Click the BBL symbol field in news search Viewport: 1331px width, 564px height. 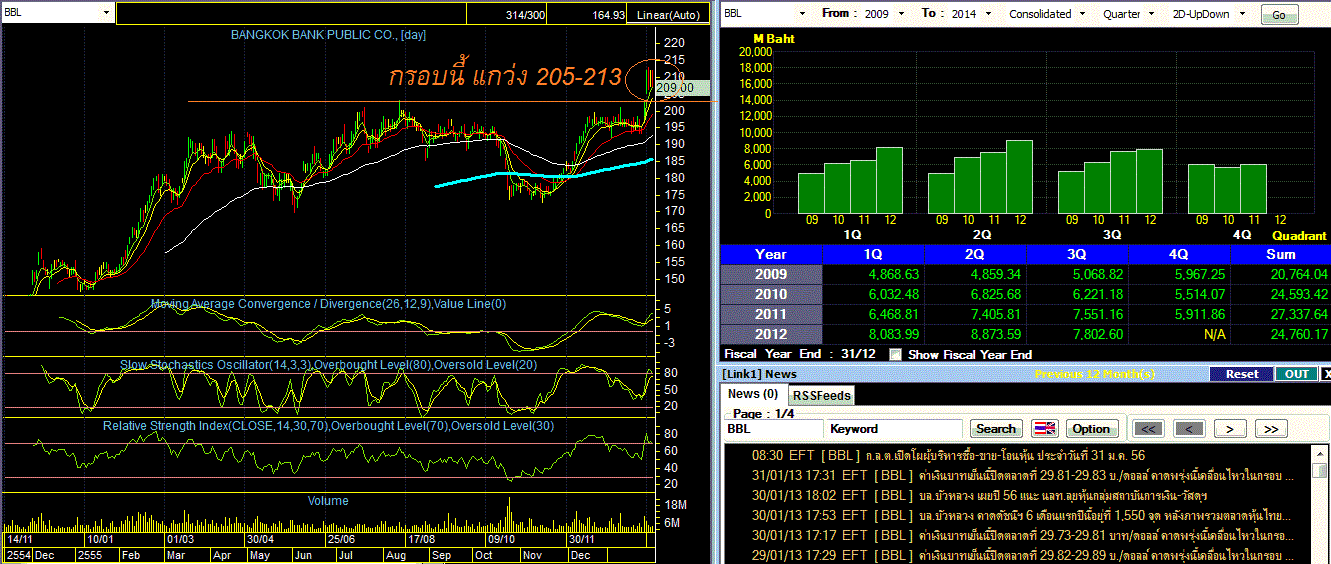(x=774, y=428)
